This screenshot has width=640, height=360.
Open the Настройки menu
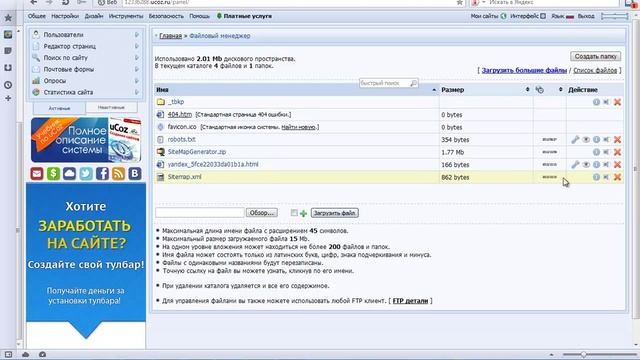tap(65, 16)
